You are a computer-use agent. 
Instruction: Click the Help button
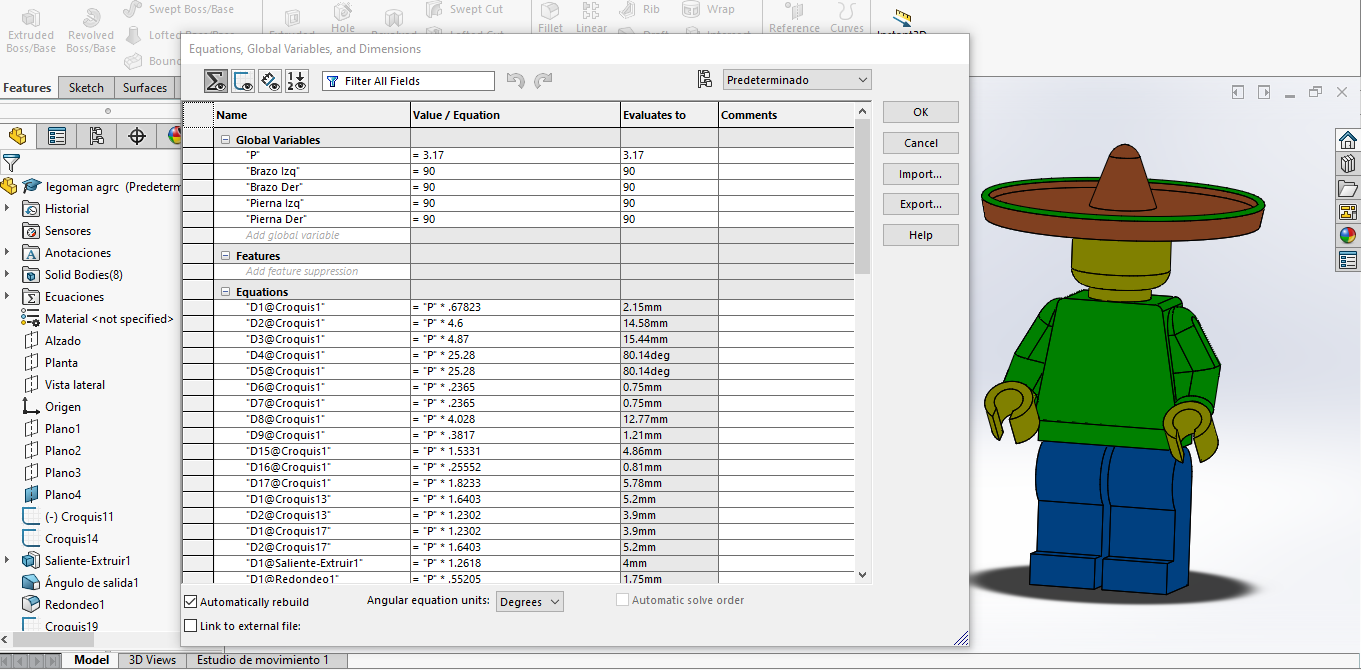pyautogui.click(x=921, y=235)
